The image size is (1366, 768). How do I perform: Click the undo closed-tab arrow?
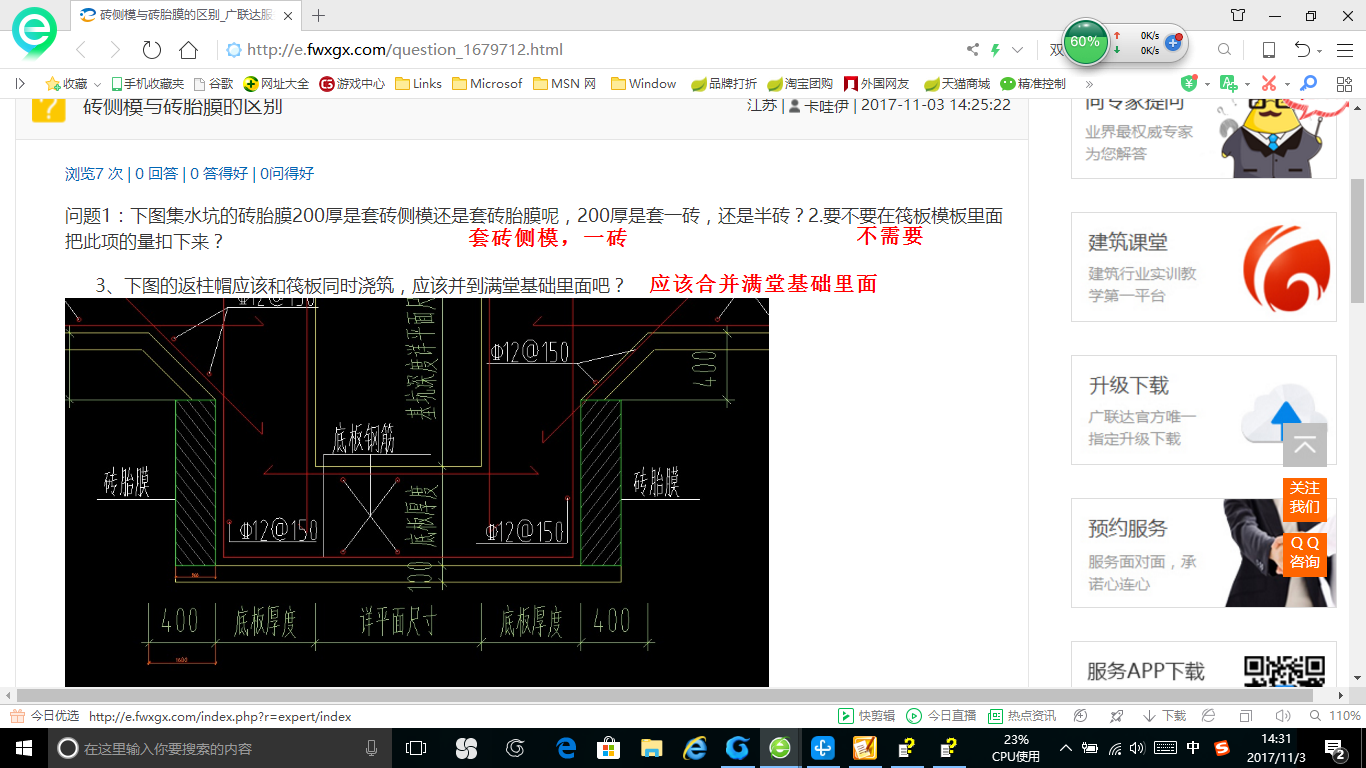1302,50
